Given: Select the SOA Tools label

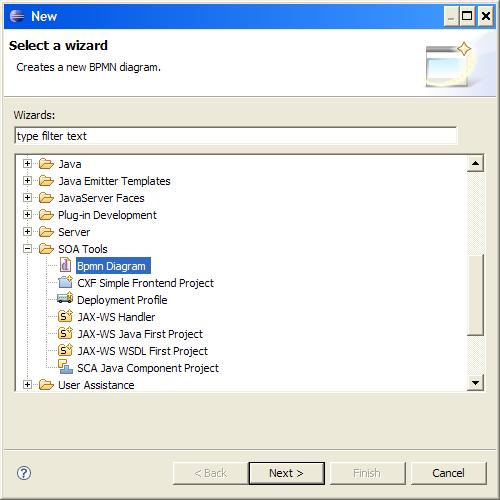Looking at the screenshot, I should point(83,249).
